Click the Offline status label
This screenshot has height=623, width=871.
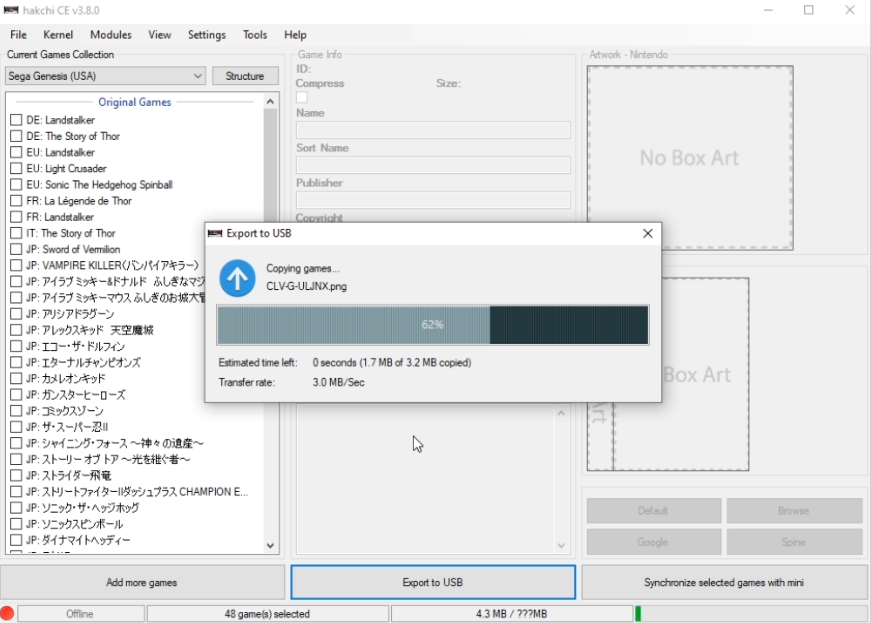point(80,614)
